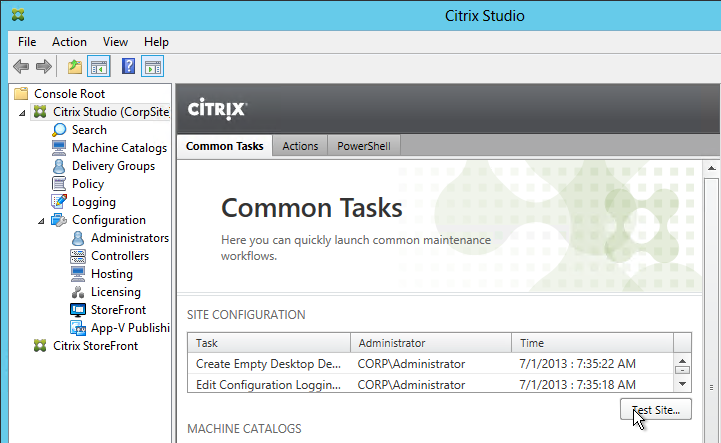Open the File menu

pos(27,42)
